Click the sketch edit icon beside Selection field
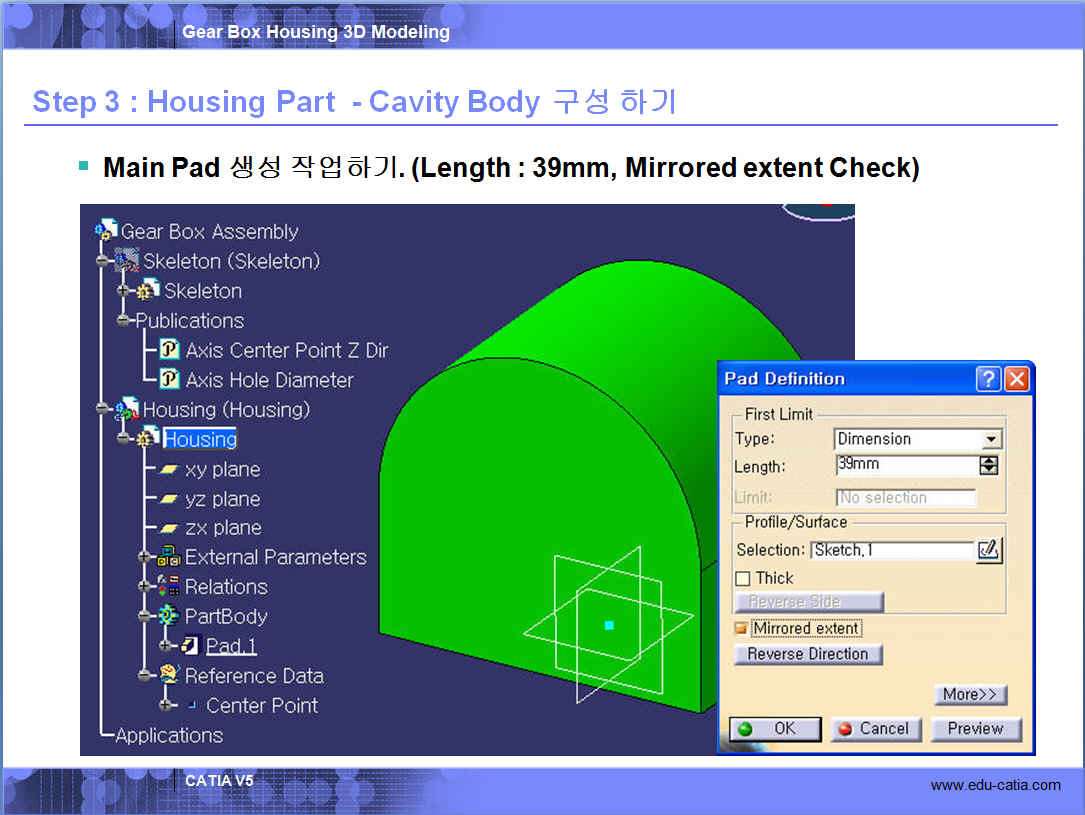This screenshot has width=1085, height=815. tap(988, 550)
